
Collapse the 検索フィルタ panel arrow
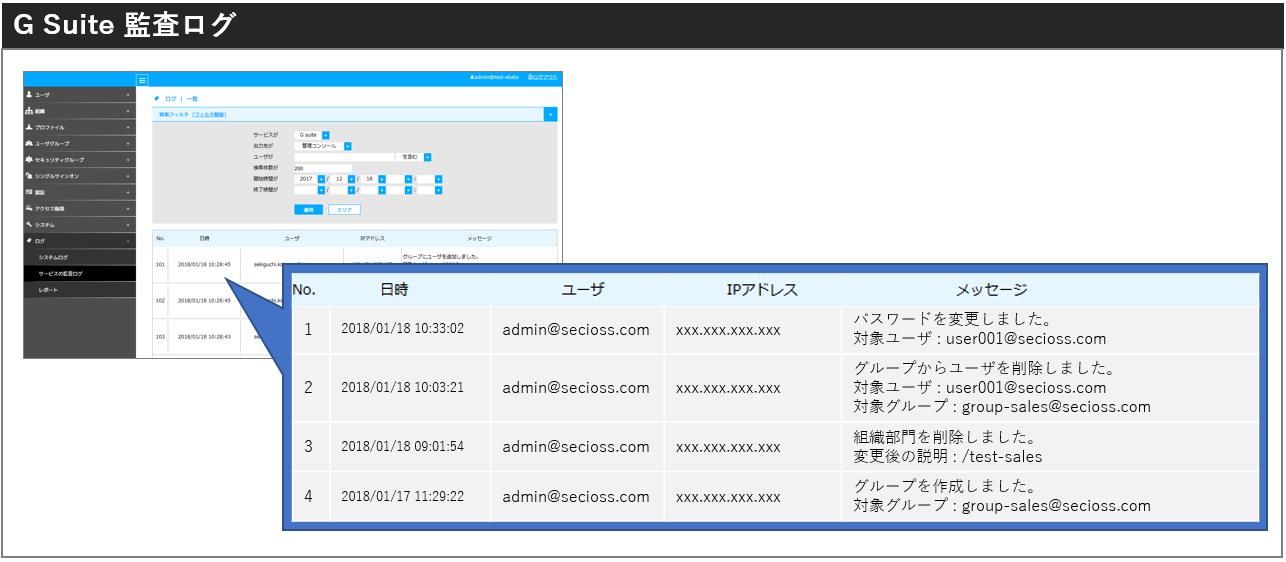pyautogui.click(x=550, y=114)
